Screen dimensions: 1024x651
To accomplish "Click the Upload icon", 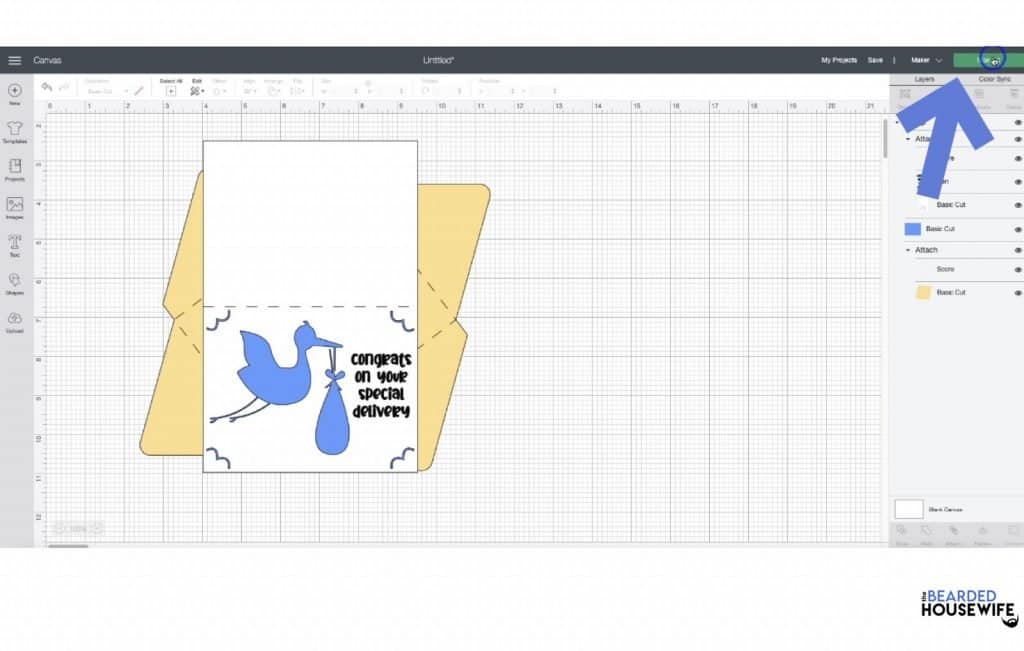I will point(15,321).
